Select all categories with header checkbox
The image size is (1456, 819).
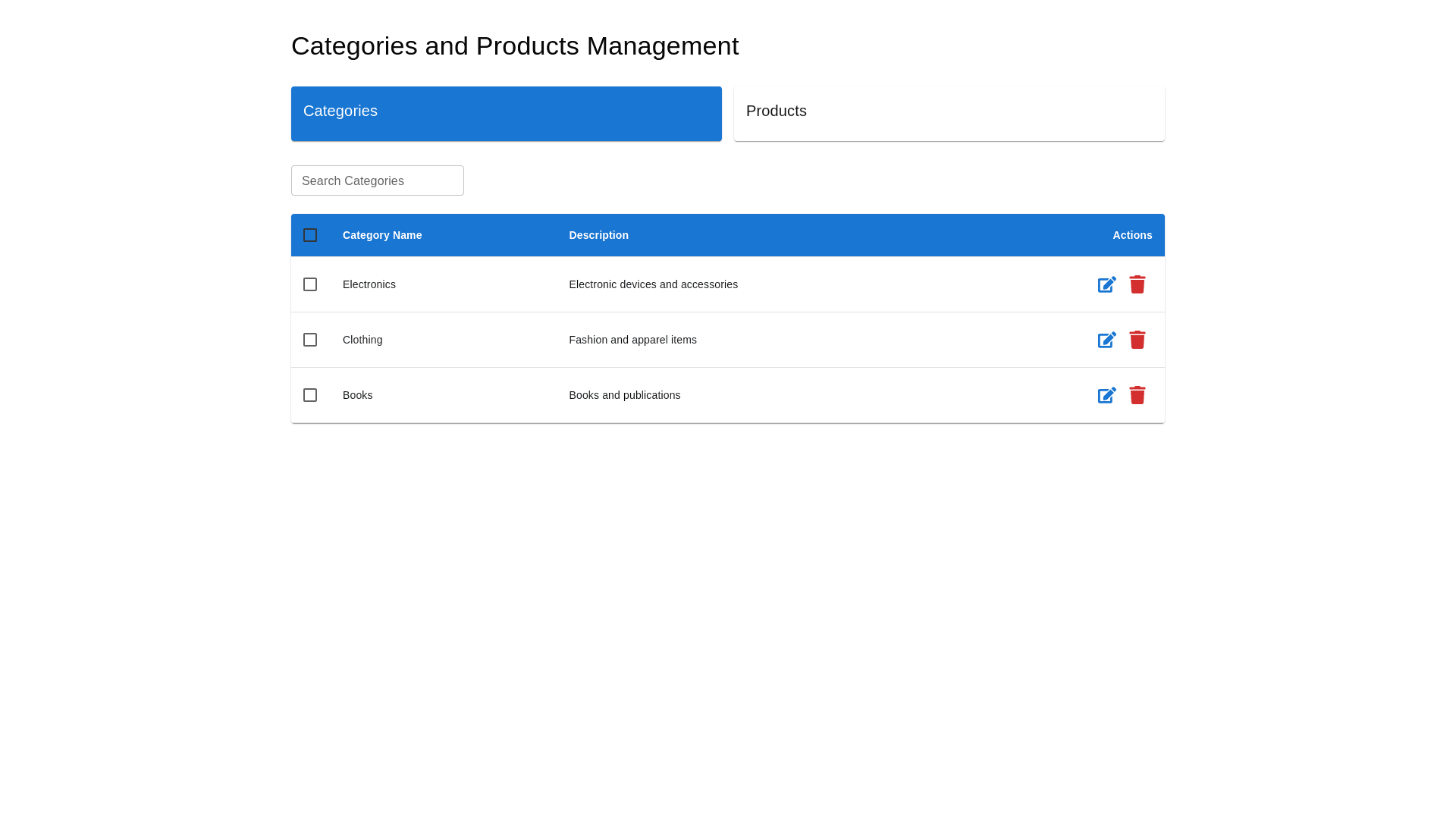tap(310, 235)
